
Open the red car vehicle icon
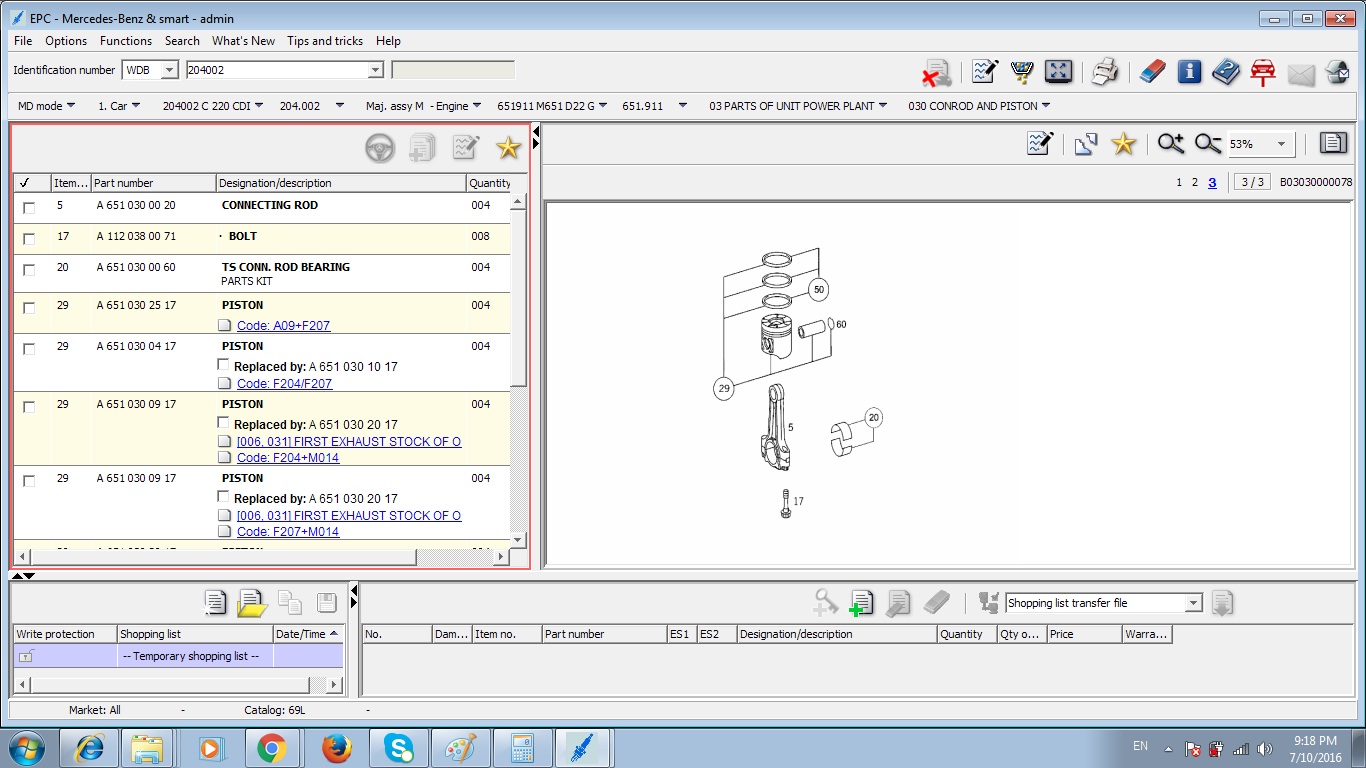(x=1263, y=72)
